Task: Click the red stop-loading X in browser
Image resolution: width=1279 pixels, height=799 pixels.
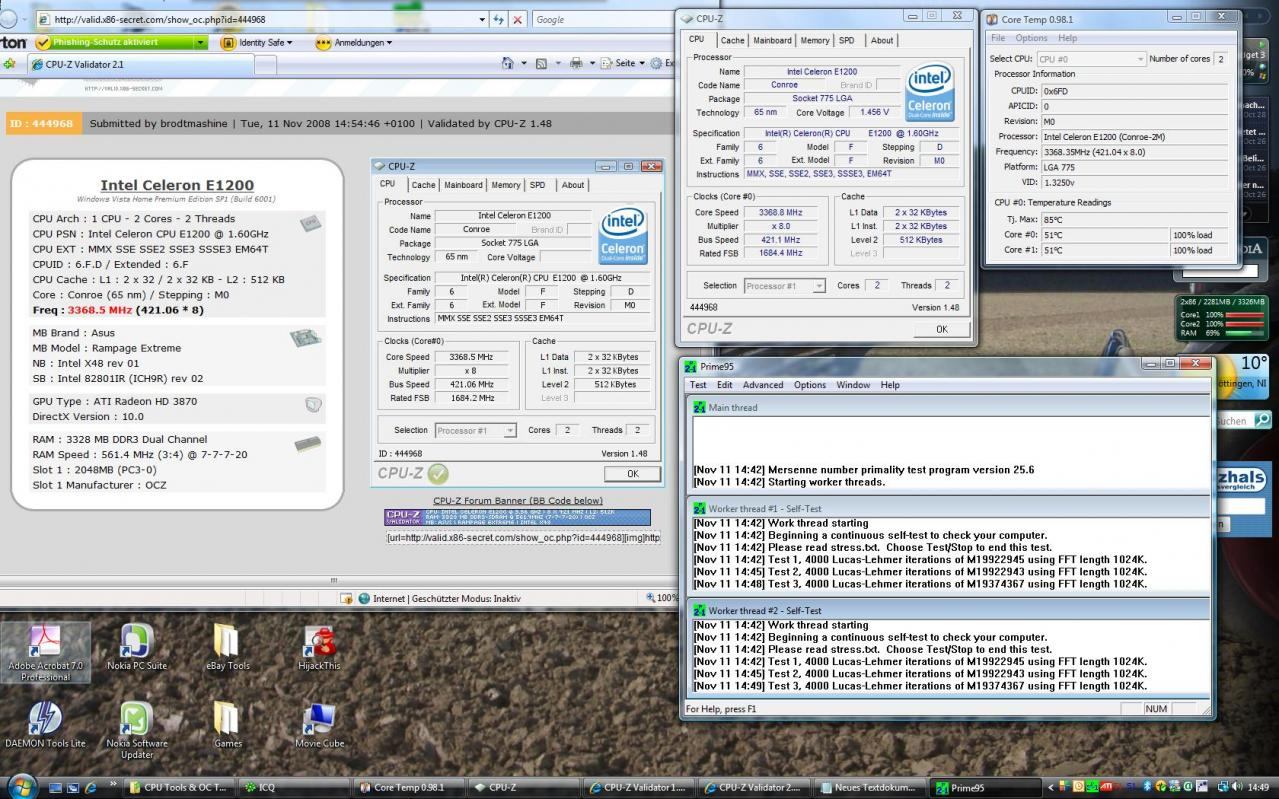Action: [x=517, y=19]
